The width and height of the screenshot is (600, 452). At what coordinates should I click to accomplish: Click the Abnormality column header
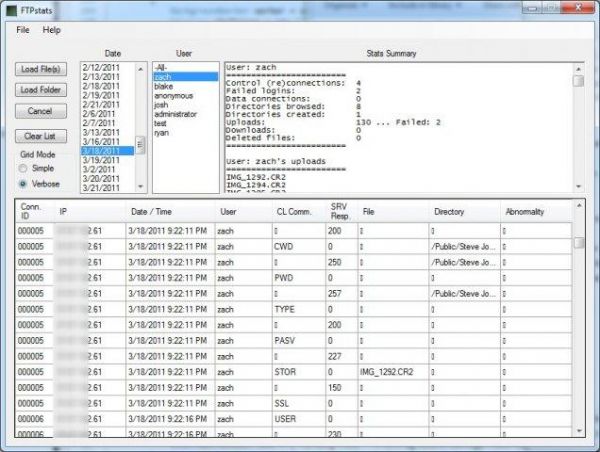click(525, 213)
